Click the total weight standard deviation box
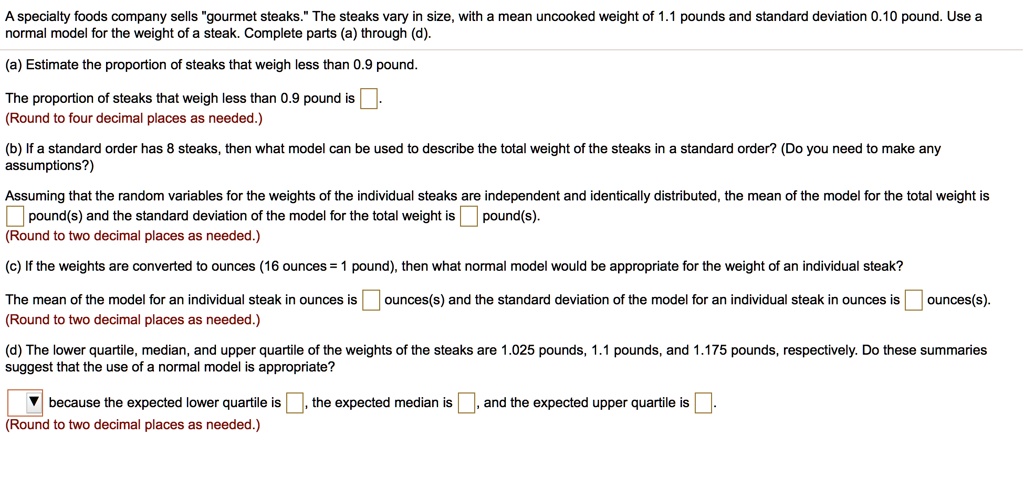This screenshot has width=1024, height=489. 468,216
